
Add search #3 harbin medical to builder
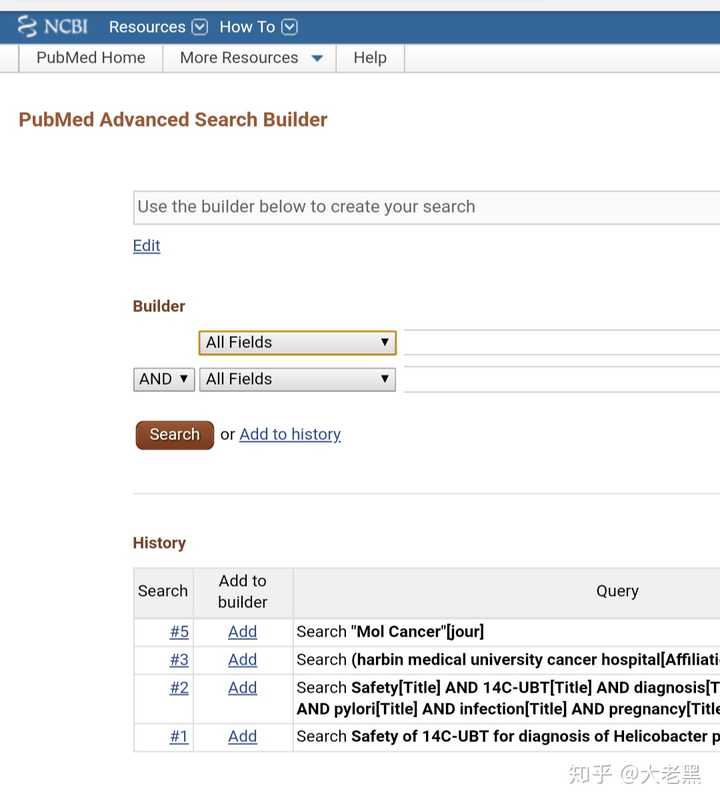click(x=243, y=660)
